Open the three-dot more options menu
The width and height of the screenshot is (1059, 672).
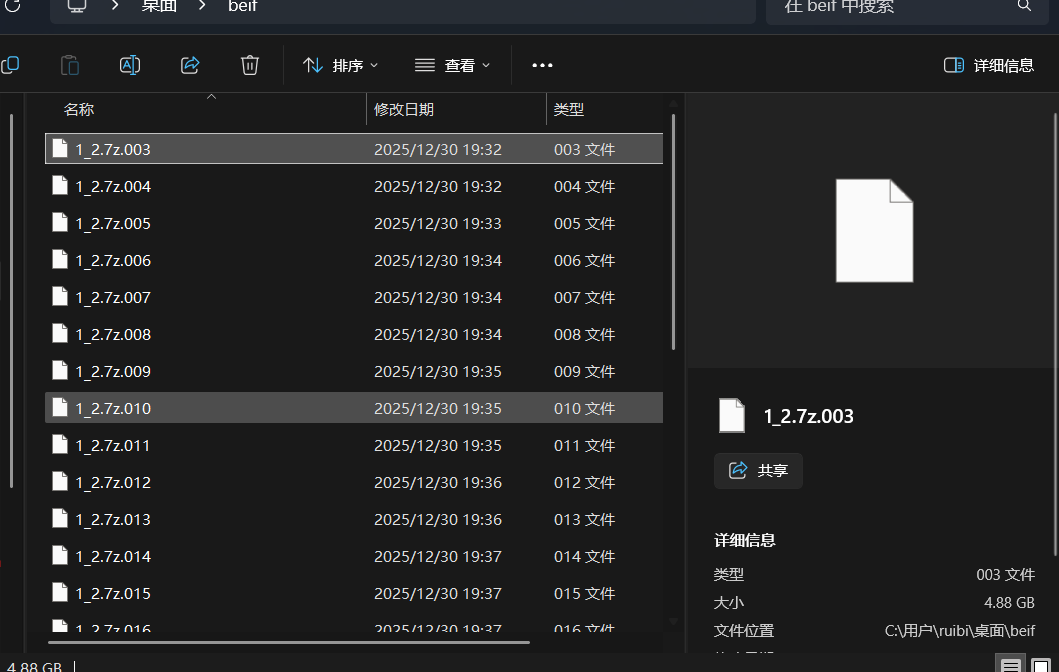click(x=542, y=65)
